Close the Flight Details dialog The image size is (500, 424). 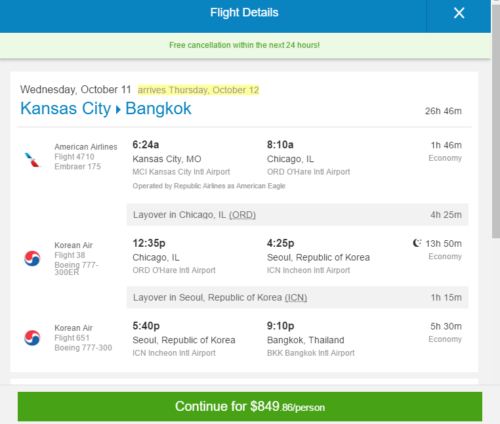click(x=459, y=13)
